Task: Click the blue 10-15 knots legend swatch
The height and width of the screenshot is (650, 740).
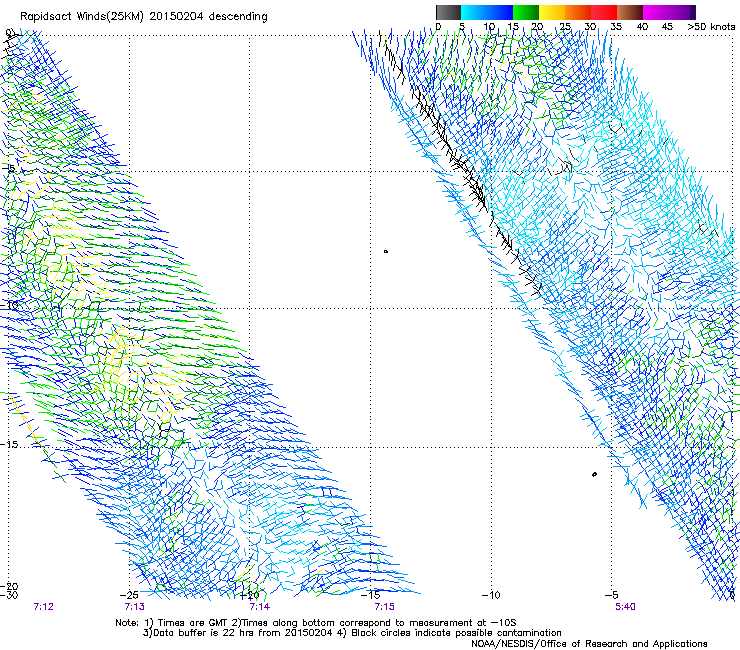Action: click(x=500, y=12)
